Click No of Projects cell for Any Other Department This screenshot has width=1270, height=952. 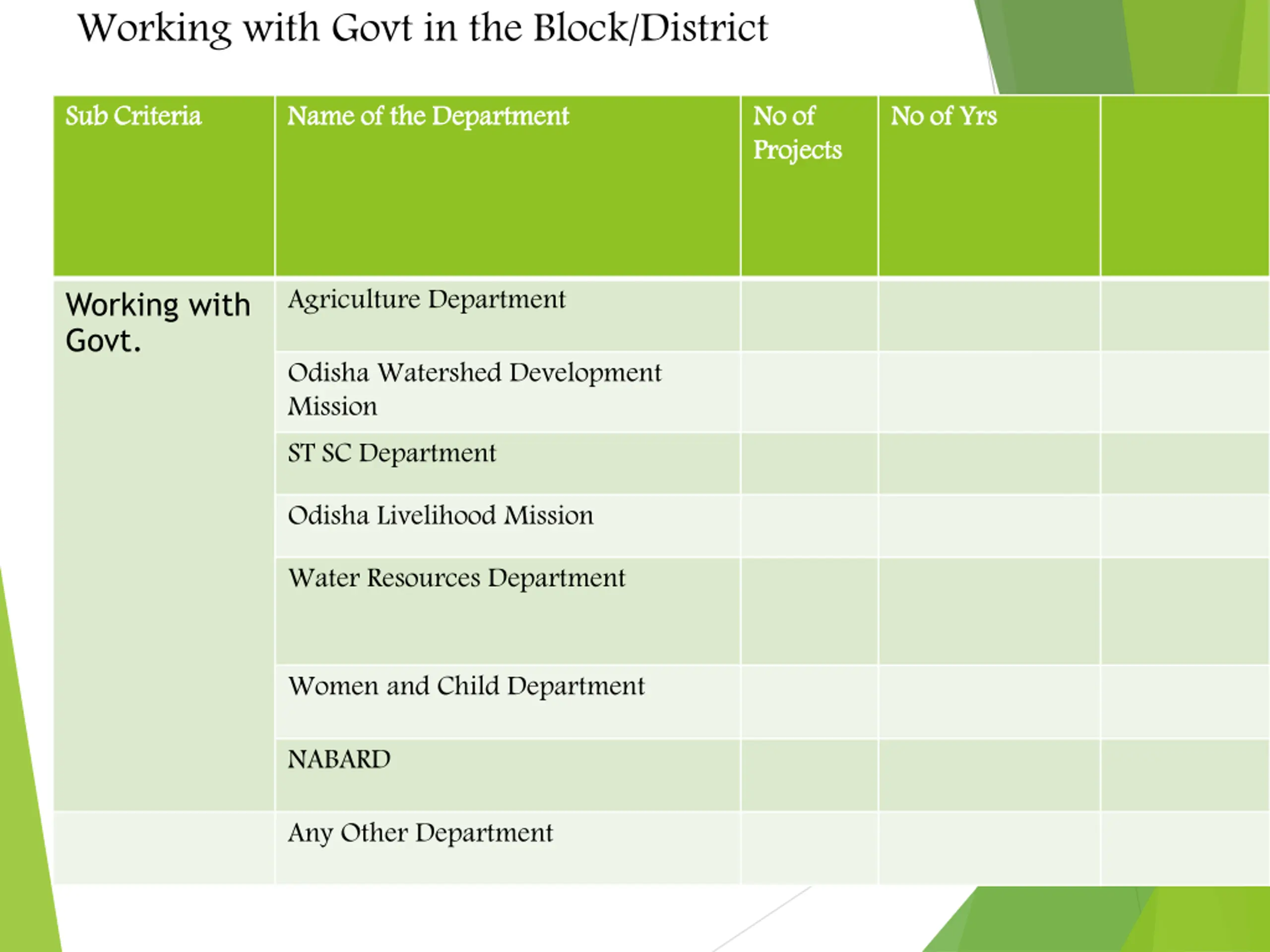coord(809,848)
